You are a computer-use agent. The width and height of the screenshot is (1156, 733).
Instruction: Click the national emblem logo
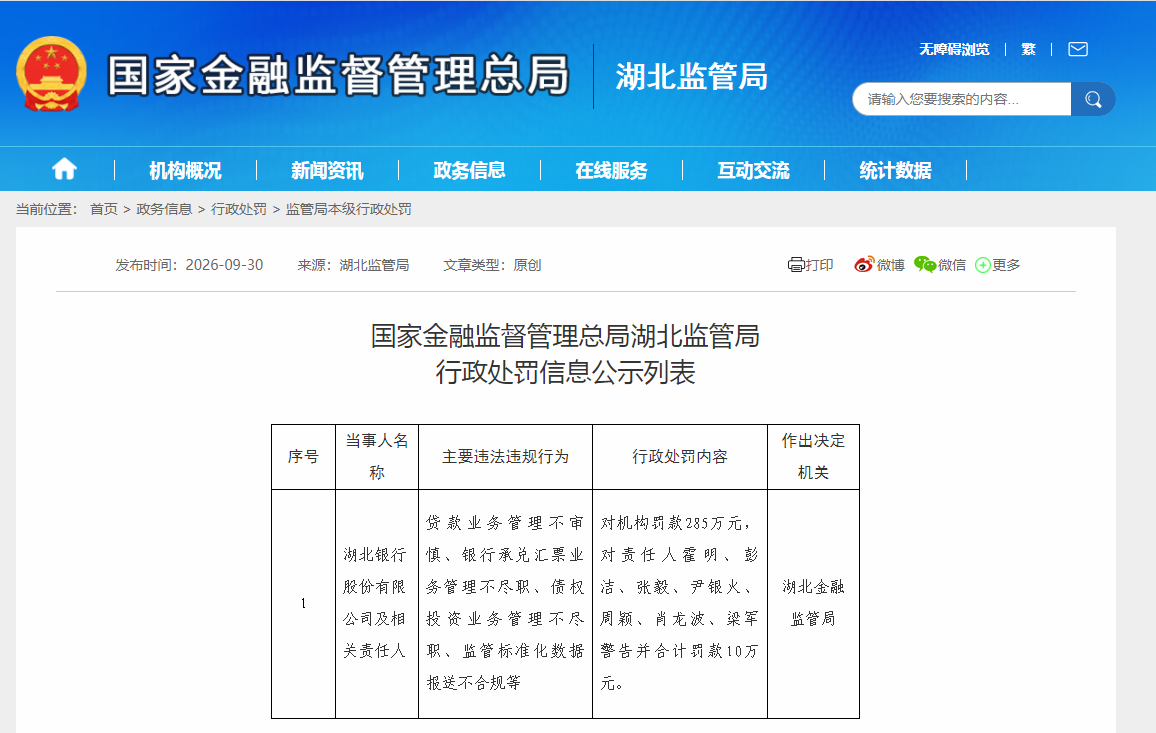[x=52, y=74]
